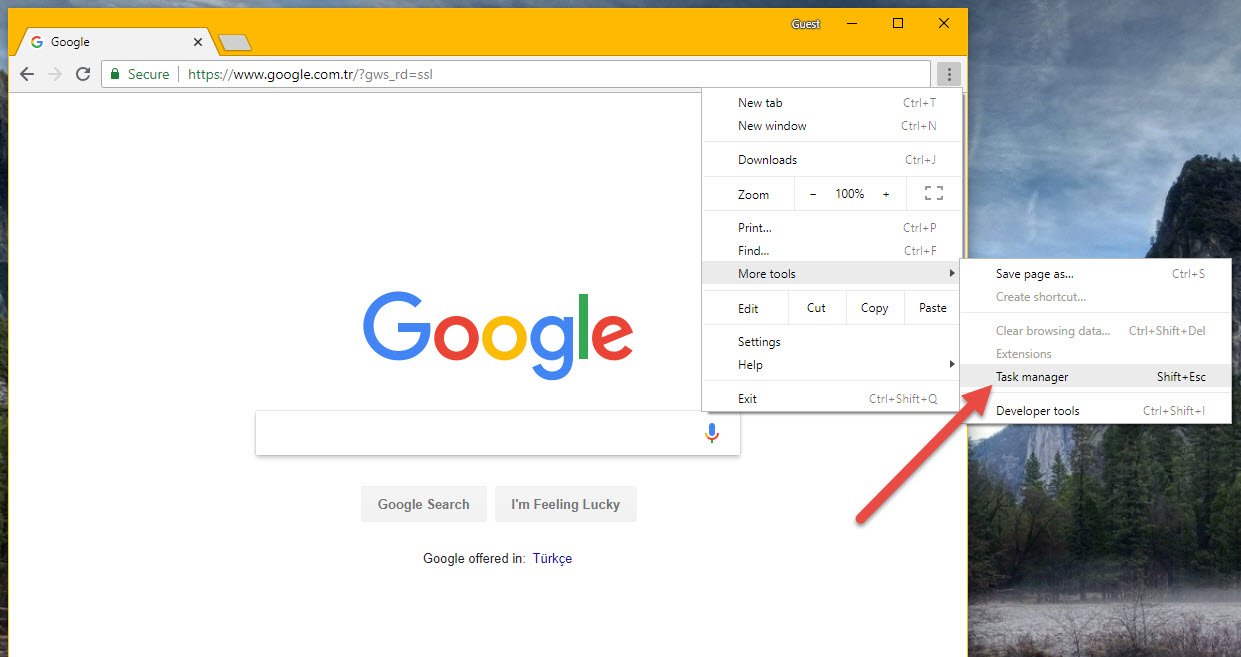Viewport: 1241px width, 657px height.
Task: Open the Chrome three-dot menu icon
Action: click(x=946, y=73)
